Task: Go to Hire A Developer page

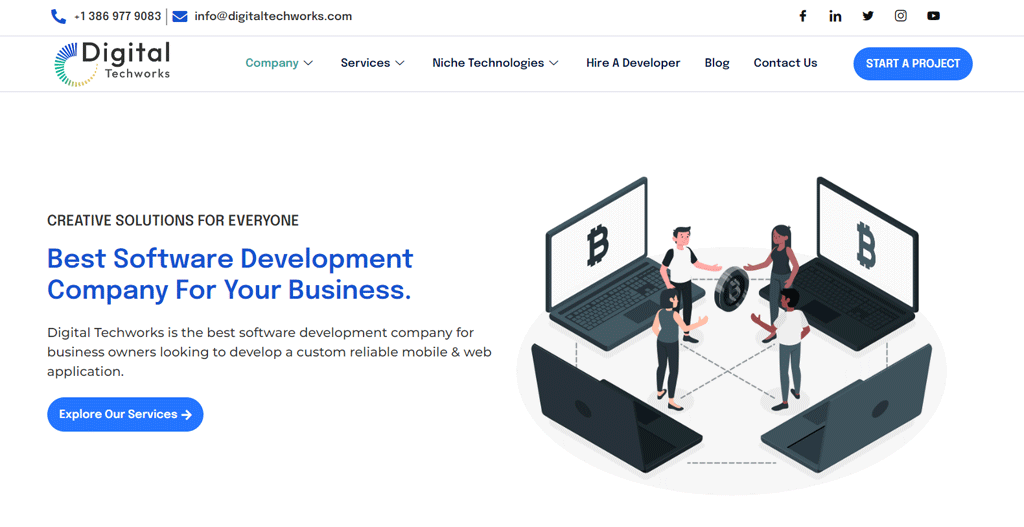Action: 633,63
